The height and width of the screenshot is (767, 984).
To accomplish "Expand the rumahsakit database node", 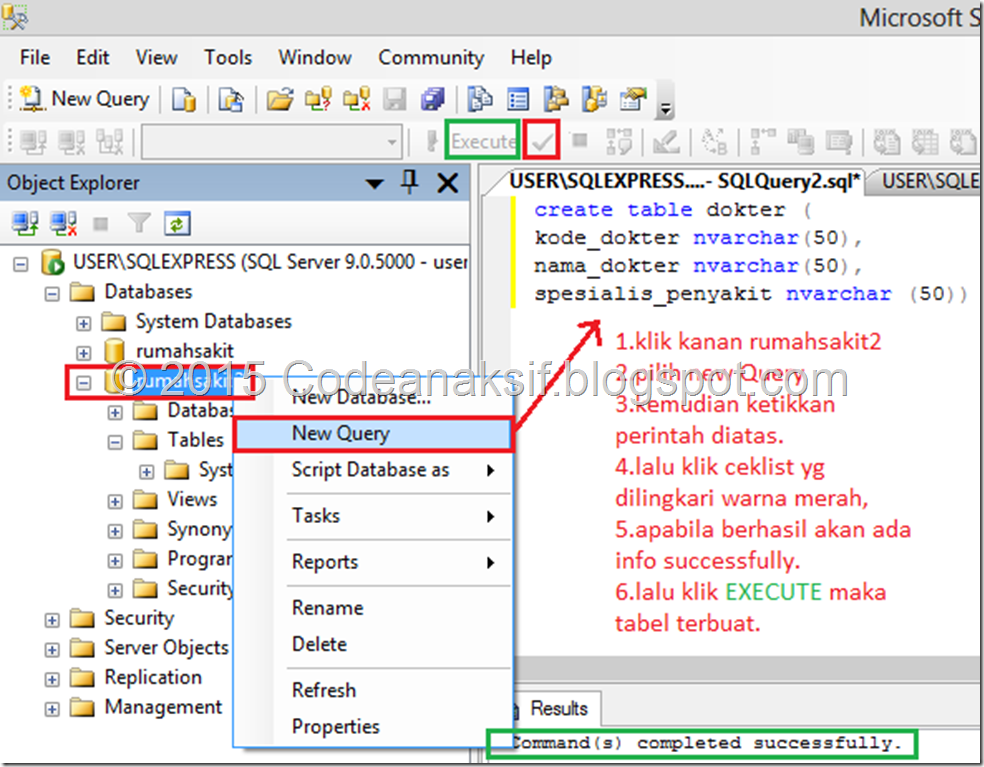I will 83,353.
